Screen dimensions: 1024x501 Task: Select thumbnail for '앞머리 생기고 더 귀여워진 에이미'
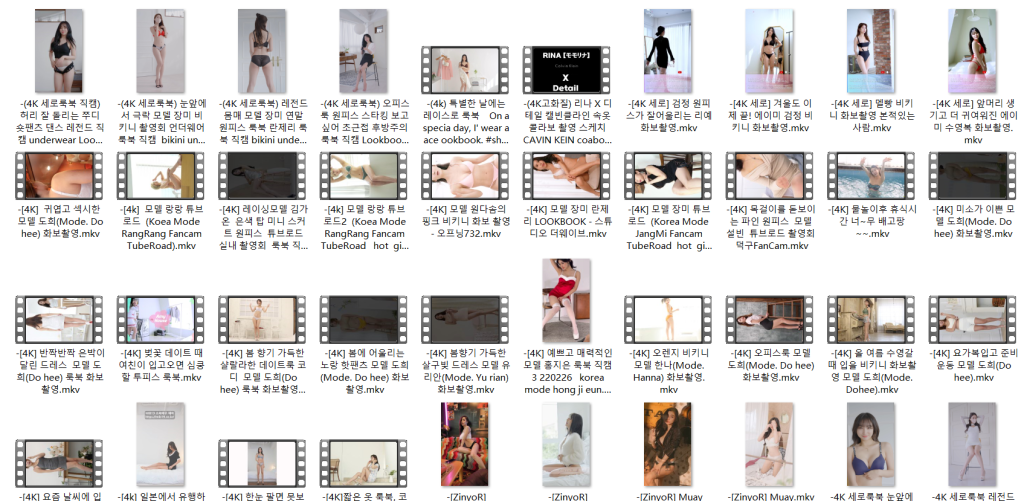pos(972,50)
